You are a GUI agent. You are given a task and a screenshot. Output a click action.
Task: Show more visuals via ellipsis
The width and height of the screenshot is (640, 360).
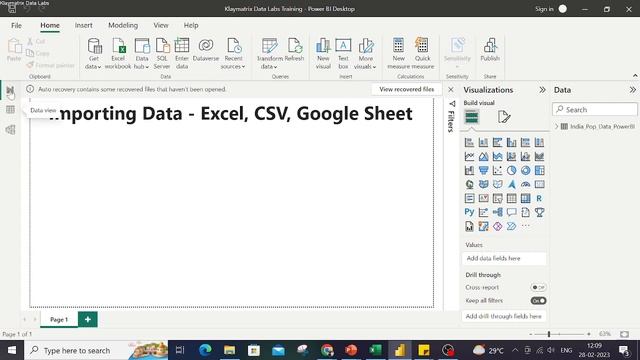pos(525,226)
